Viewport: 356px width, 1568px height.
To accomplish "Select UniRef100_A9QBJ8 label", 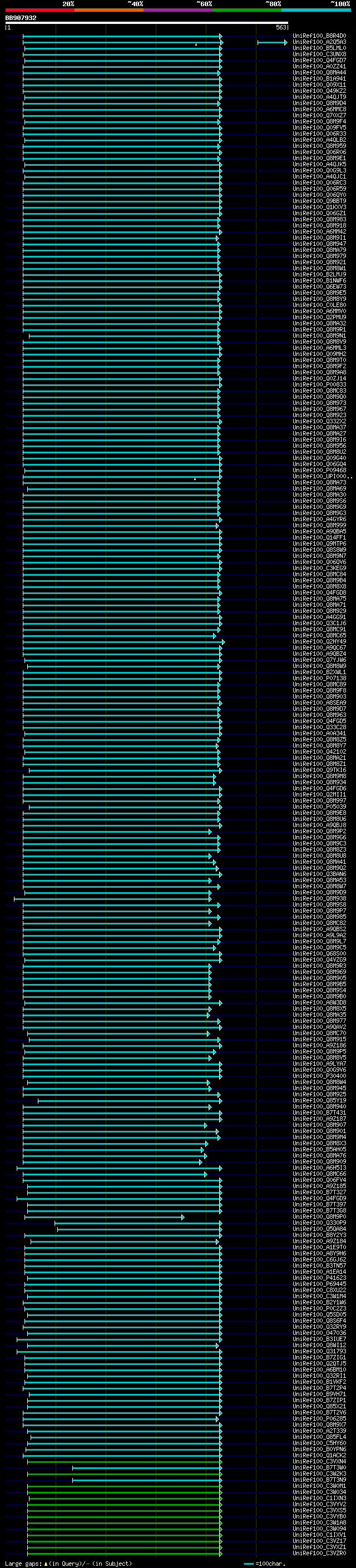I will point(319,825).
